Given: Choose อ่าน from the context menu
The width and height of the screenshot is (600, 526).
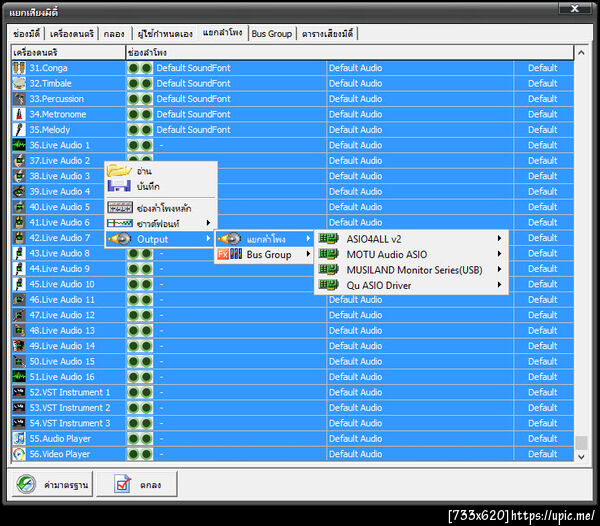Looking at the screenshot, I should pyautogui.click(x=160, y=171).
